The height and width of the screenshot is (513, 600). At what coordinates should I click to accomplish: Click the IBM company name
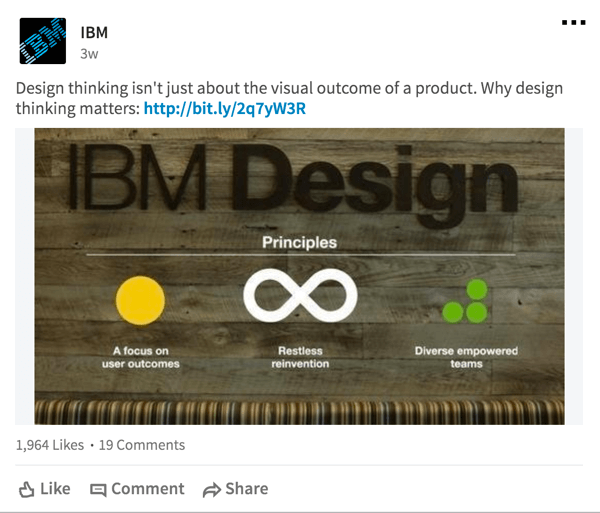tap(94, 33)
